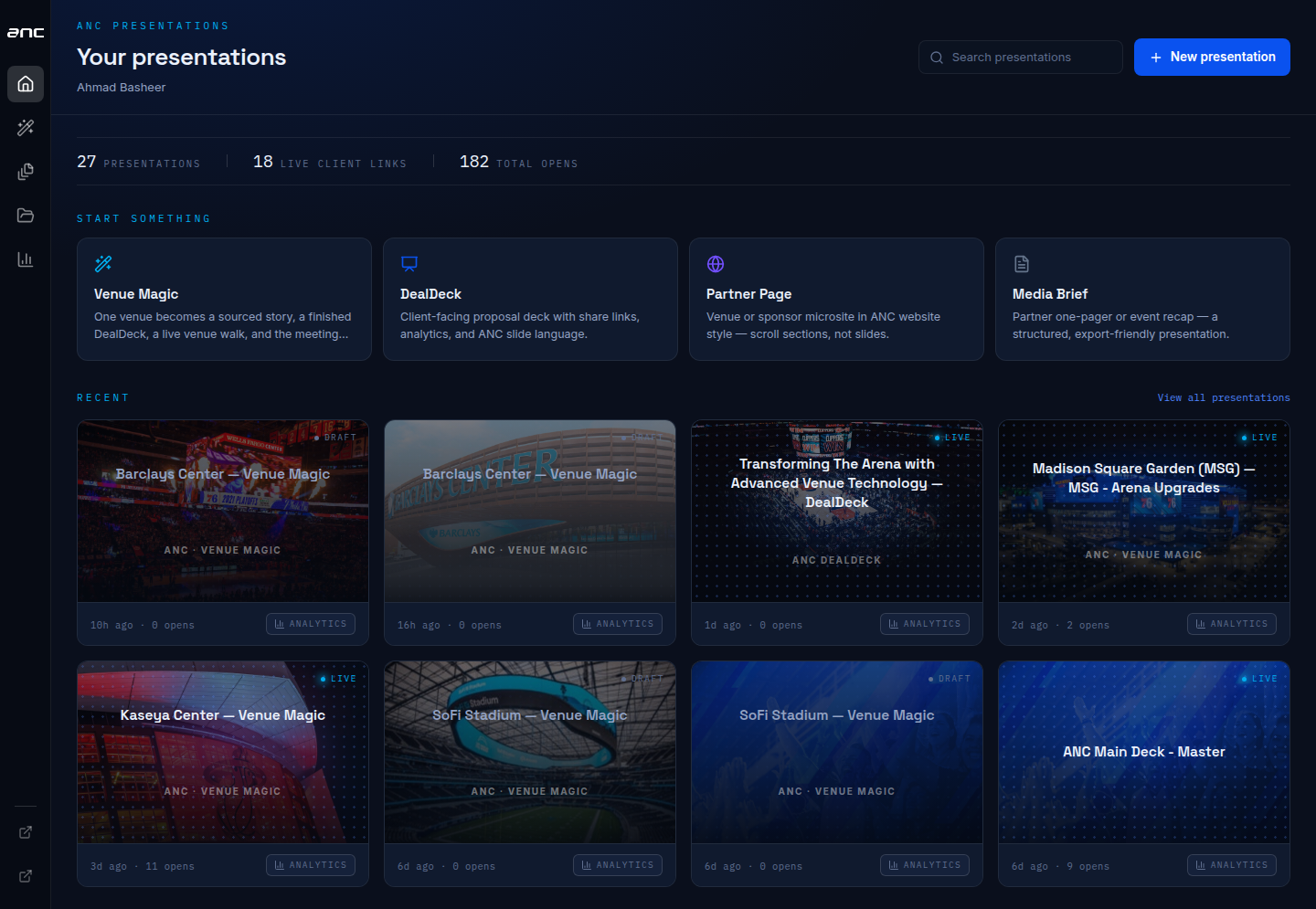The width and height of the screenshot is (1316, 909).
Task: Show Analytics for ANC Main Deck - Master
Action: click(x=1232, y=865)
